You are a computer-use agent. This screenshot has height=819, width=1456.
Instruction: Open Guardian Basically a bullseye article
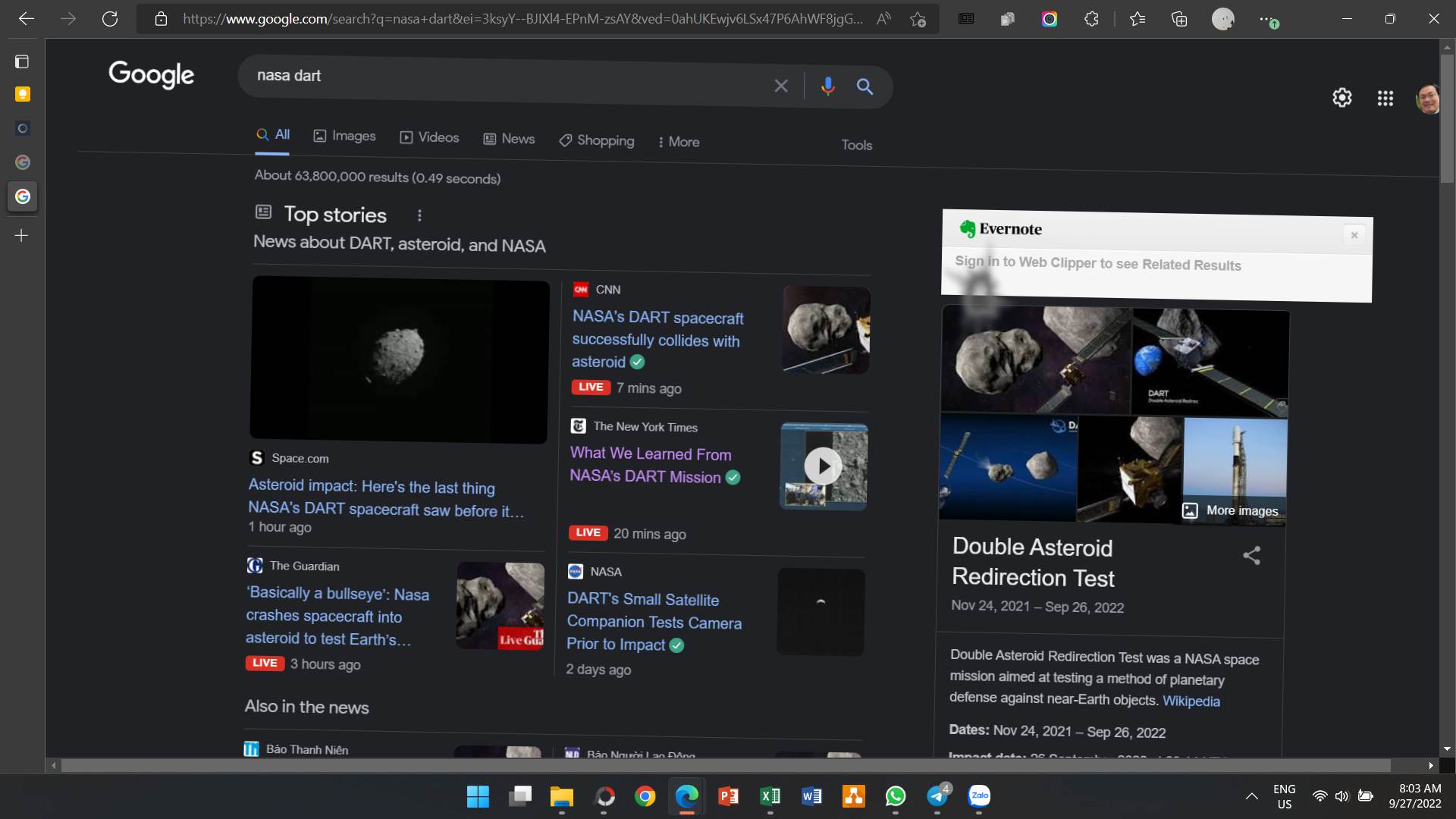337,616
